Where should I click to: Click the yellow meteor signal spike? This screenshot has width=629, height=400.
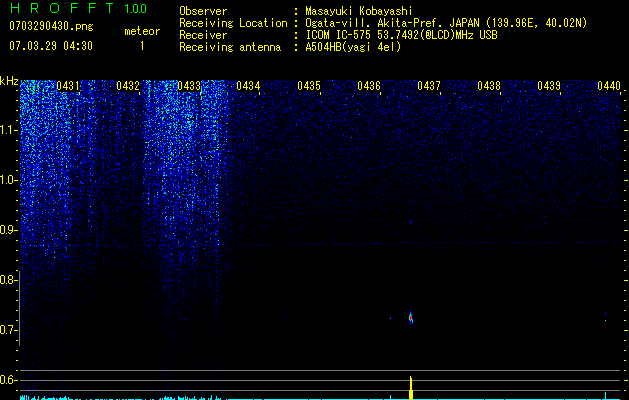click(x=410, y=388)
